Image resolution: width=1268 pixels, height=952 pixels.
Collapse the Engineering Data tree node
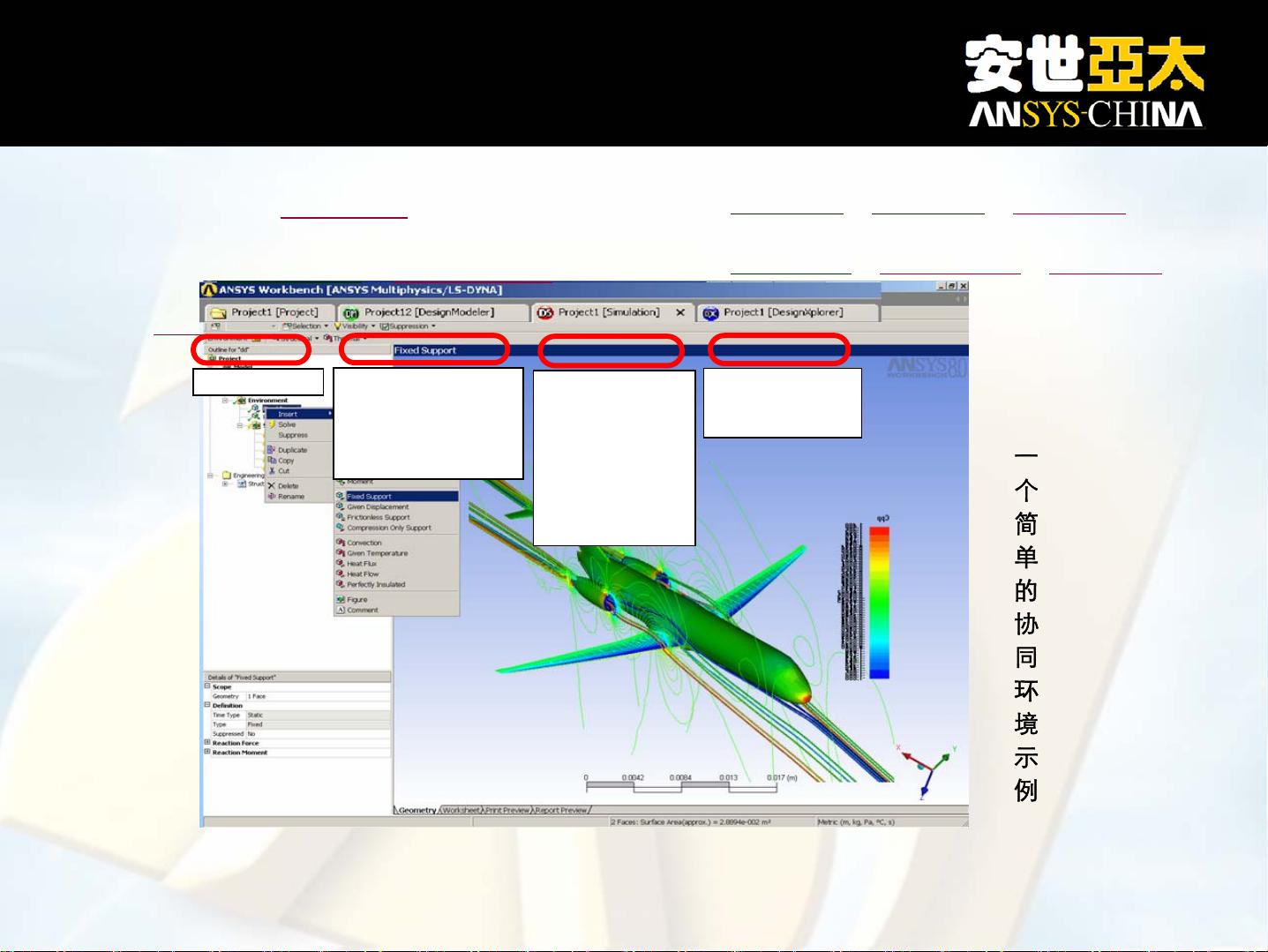tap(211, 476)
